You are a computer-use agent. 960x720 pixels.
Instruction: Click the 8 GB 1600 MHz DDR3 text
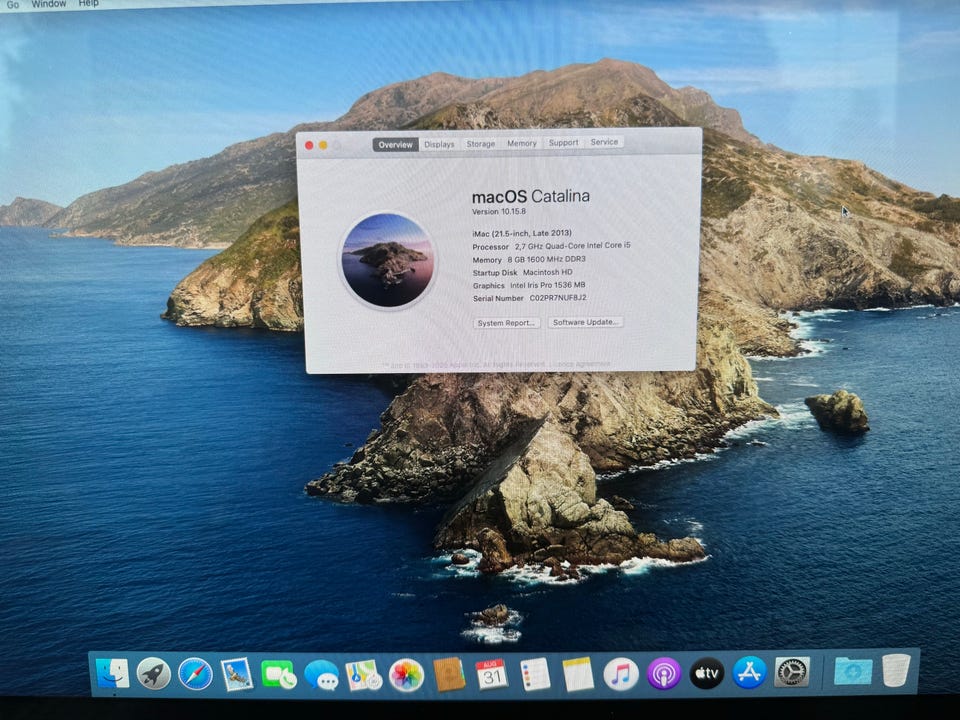(546, 259)
